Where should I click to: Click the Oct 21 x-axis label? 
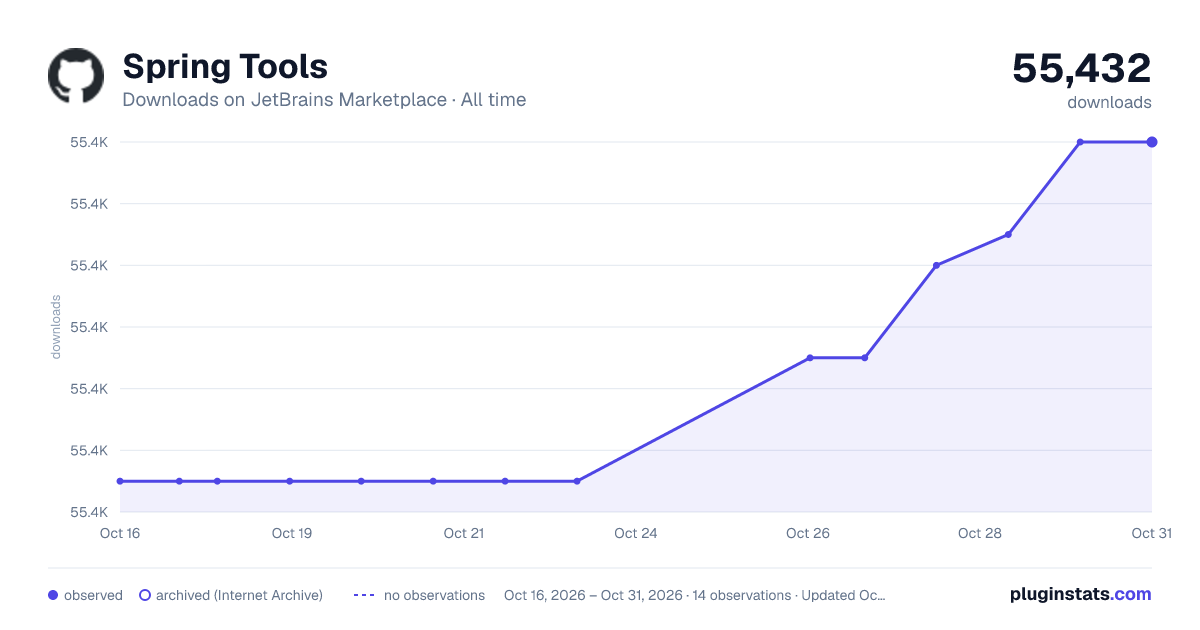[464, 533]
